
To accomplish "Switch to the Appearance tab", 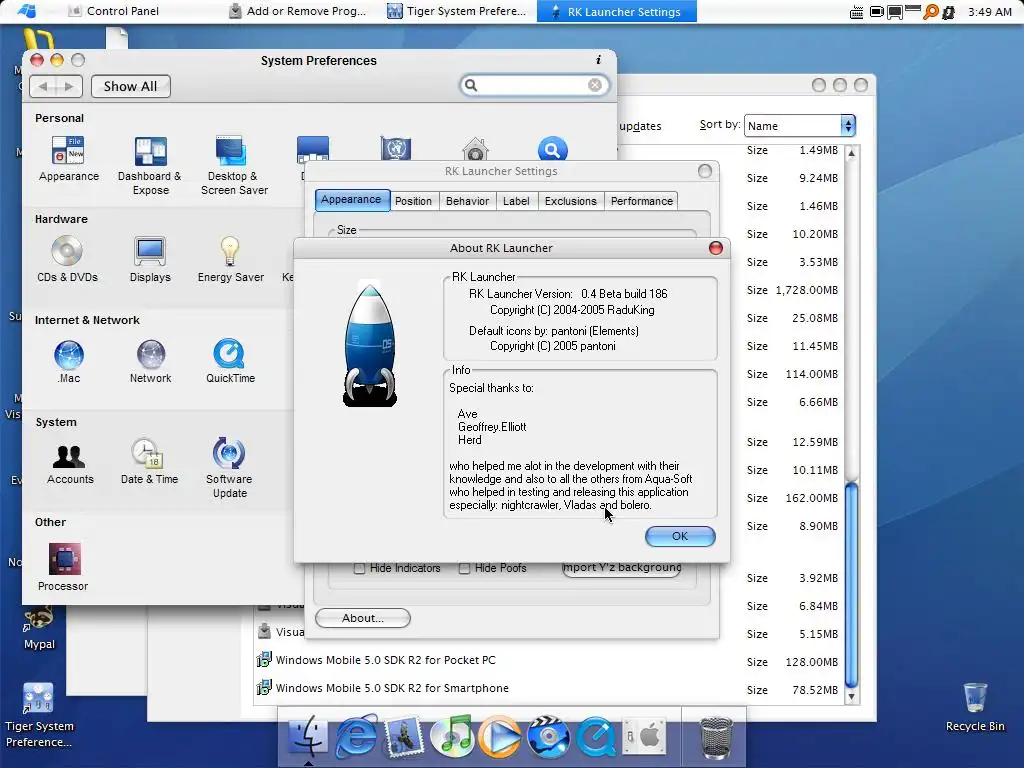I will [351, 200].
